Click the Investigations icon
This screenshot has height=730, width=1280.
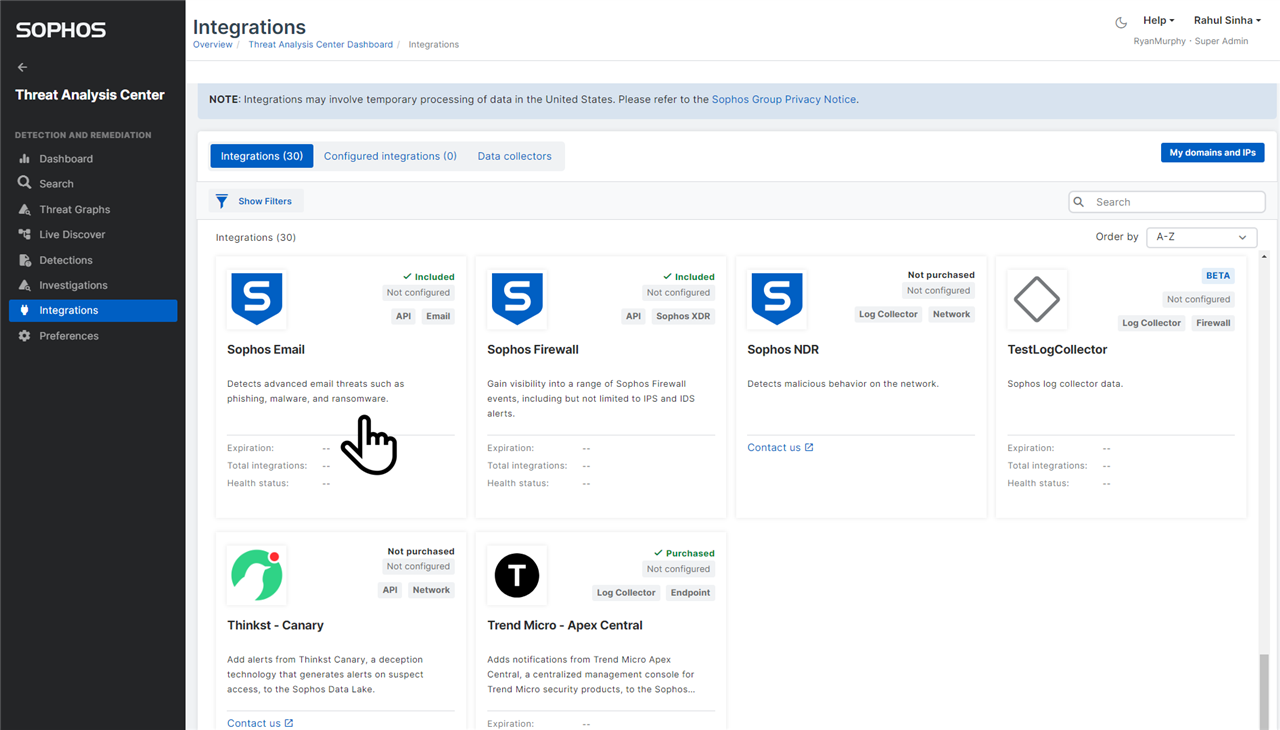pos(25,285)
